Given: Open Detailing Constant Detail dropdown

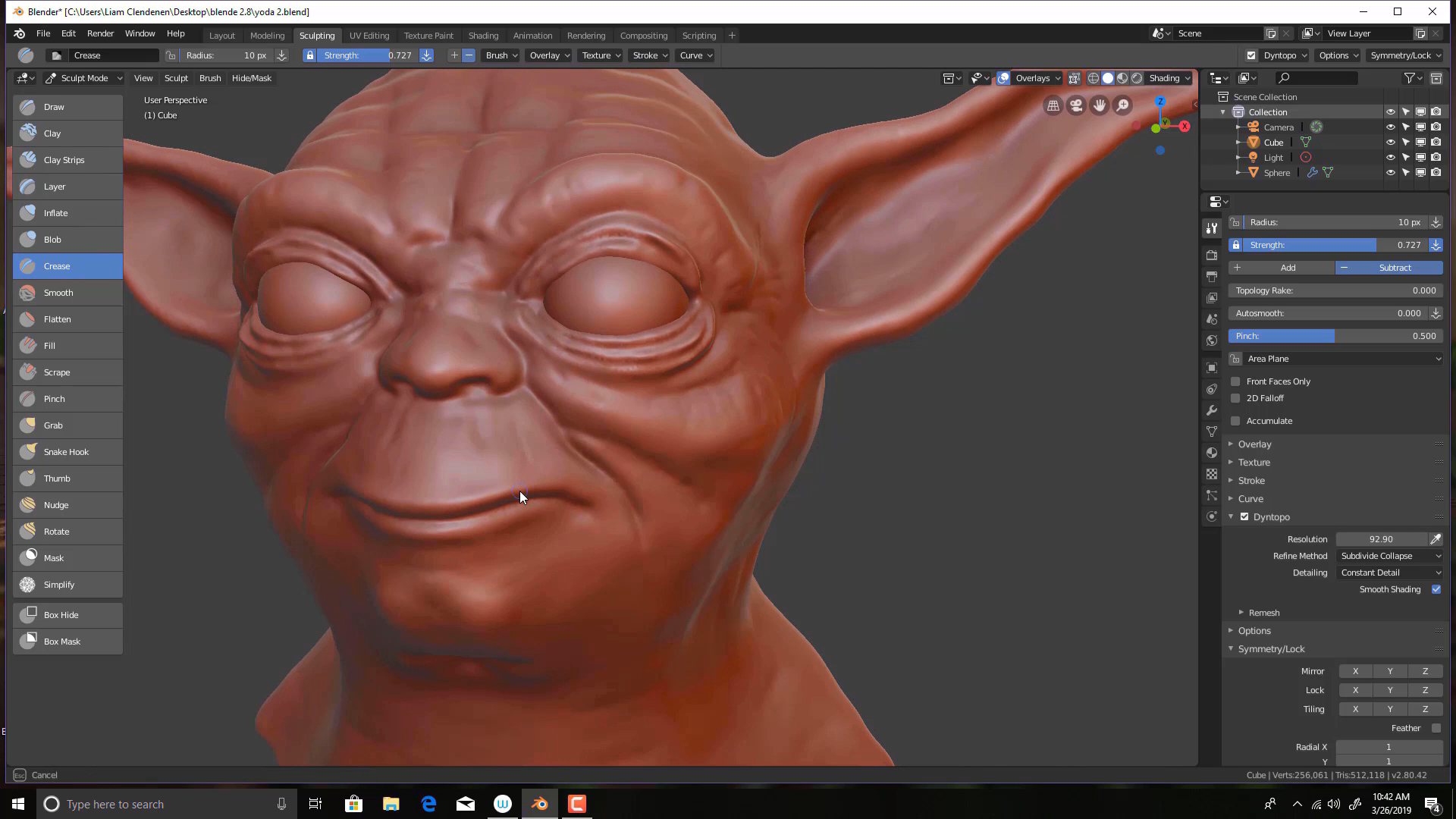Looking at the screenshot, I should pyautogui.click(x=1389, y=573).
